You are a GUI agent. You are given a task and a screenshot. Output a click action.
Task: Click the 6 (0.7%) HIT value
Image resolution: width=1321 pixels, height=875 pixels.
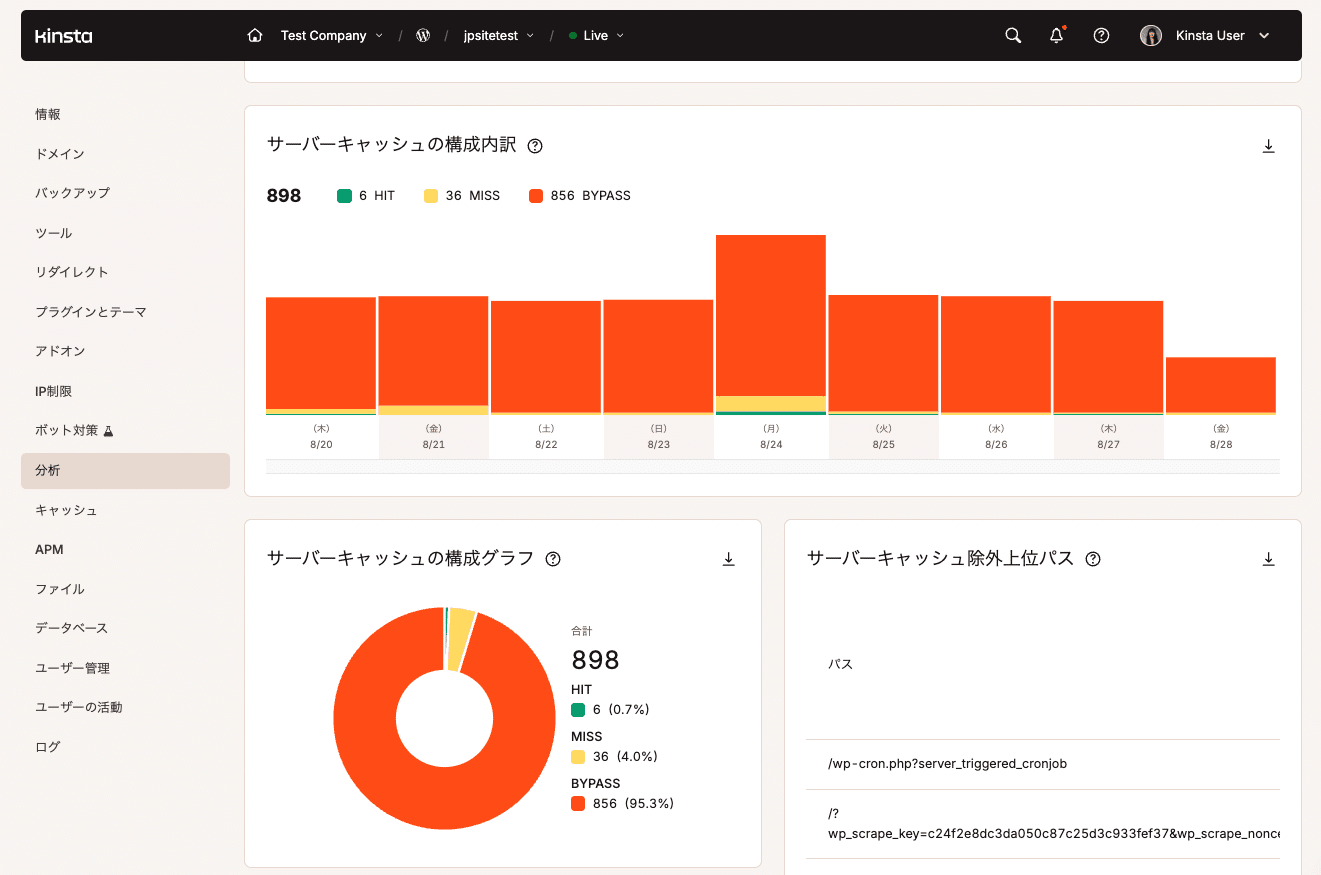[x=621, y=710]
